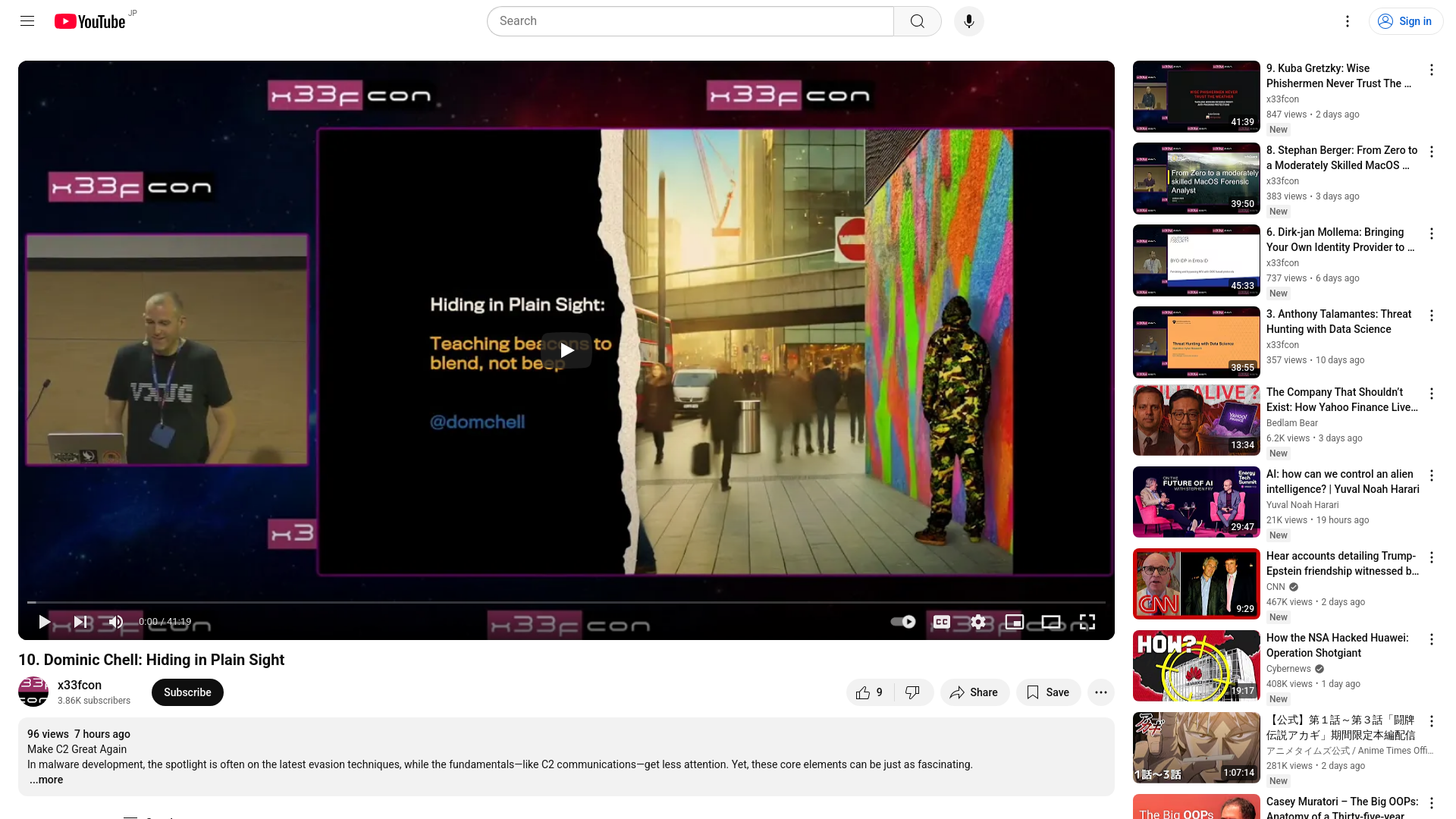This screenshot has width=1456, height=819.
Task: Open NSA Hacked Huawei video title
Action: pyautogui.click(x=1337, y=645)
